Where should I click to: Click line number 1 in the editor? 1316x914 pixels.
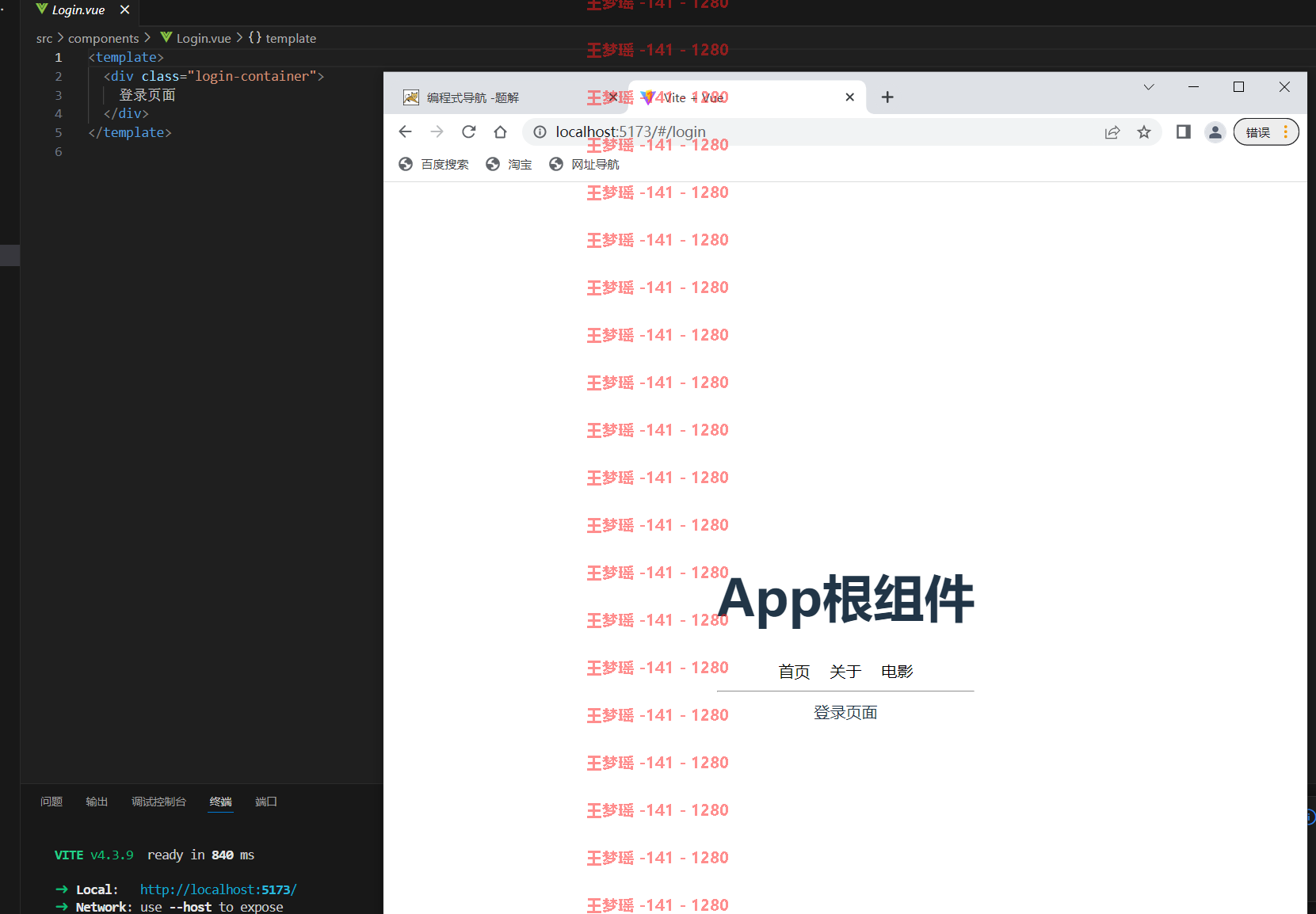point(58,57)
